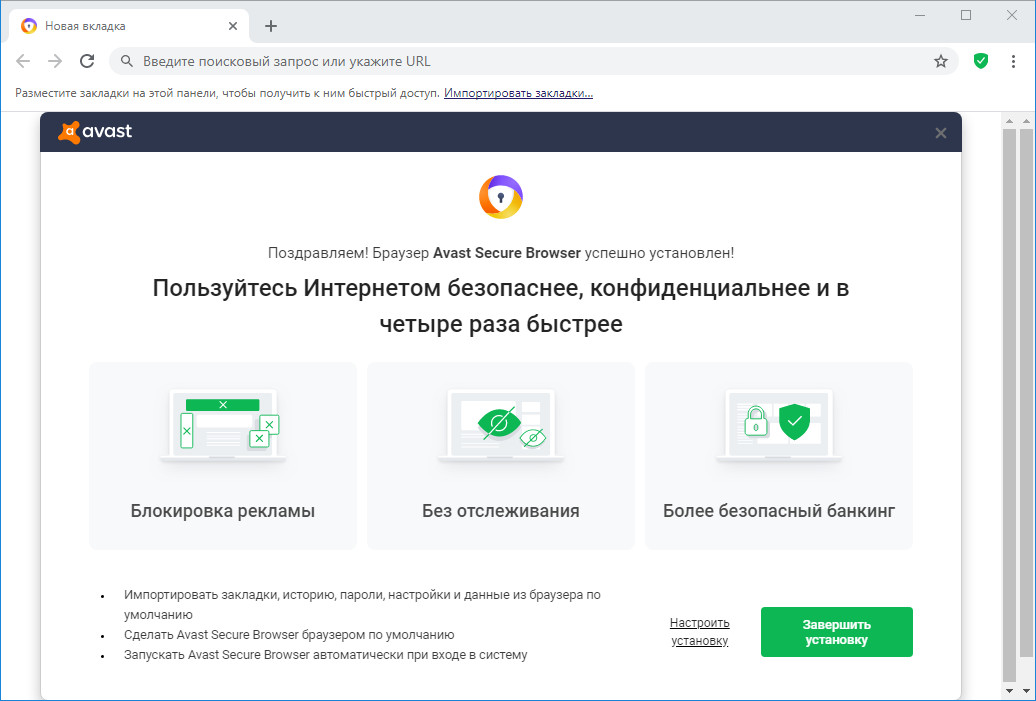
Task: Click the Более безопасный банкинг label
Action: pos(779,511)
